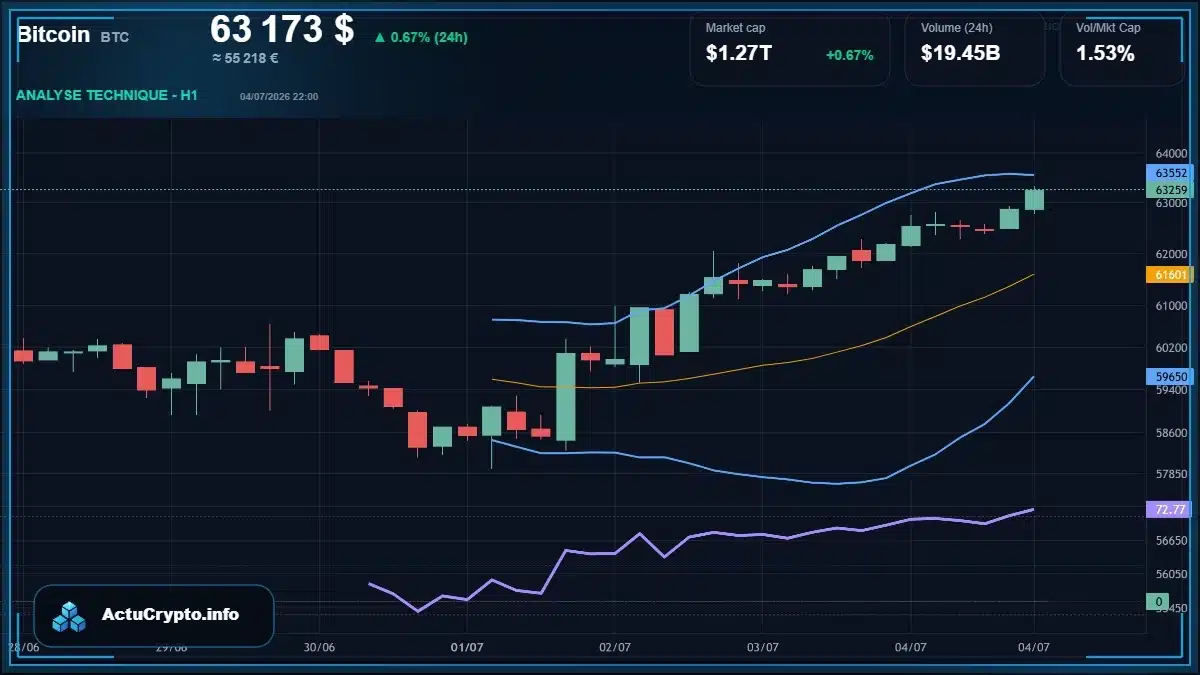Click the Volume (24h) card label
Image resolution: width=1200 pixels, height=675 pixels.
point(956,28)
